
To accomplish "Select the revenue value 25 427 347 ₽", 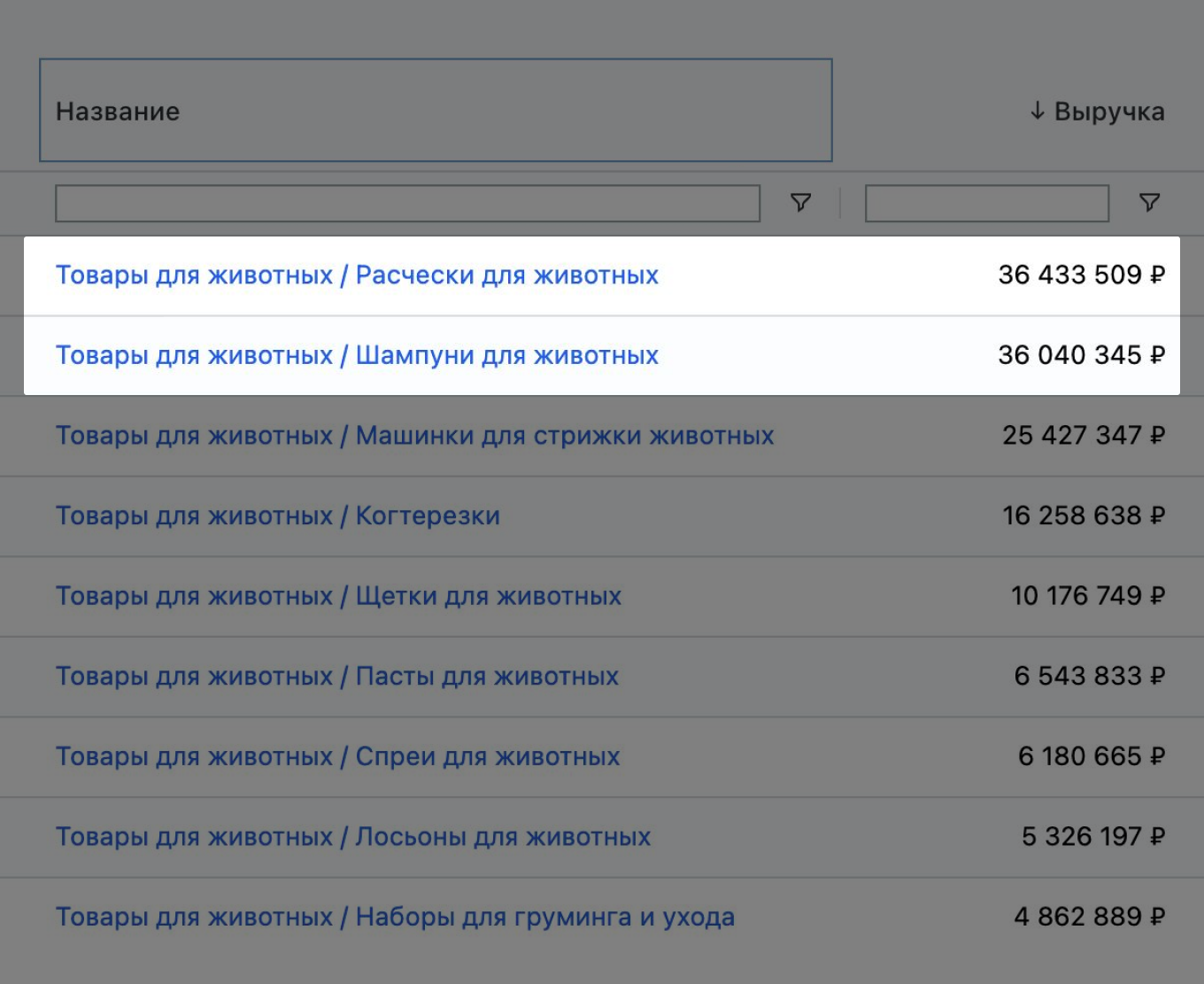I will (1084, 435).
